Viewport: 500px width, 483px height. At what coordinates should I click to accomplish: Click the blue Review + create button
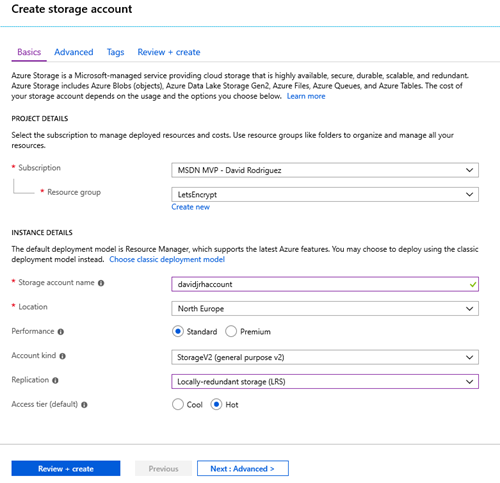pyautogui.click(x=66, y=468)
